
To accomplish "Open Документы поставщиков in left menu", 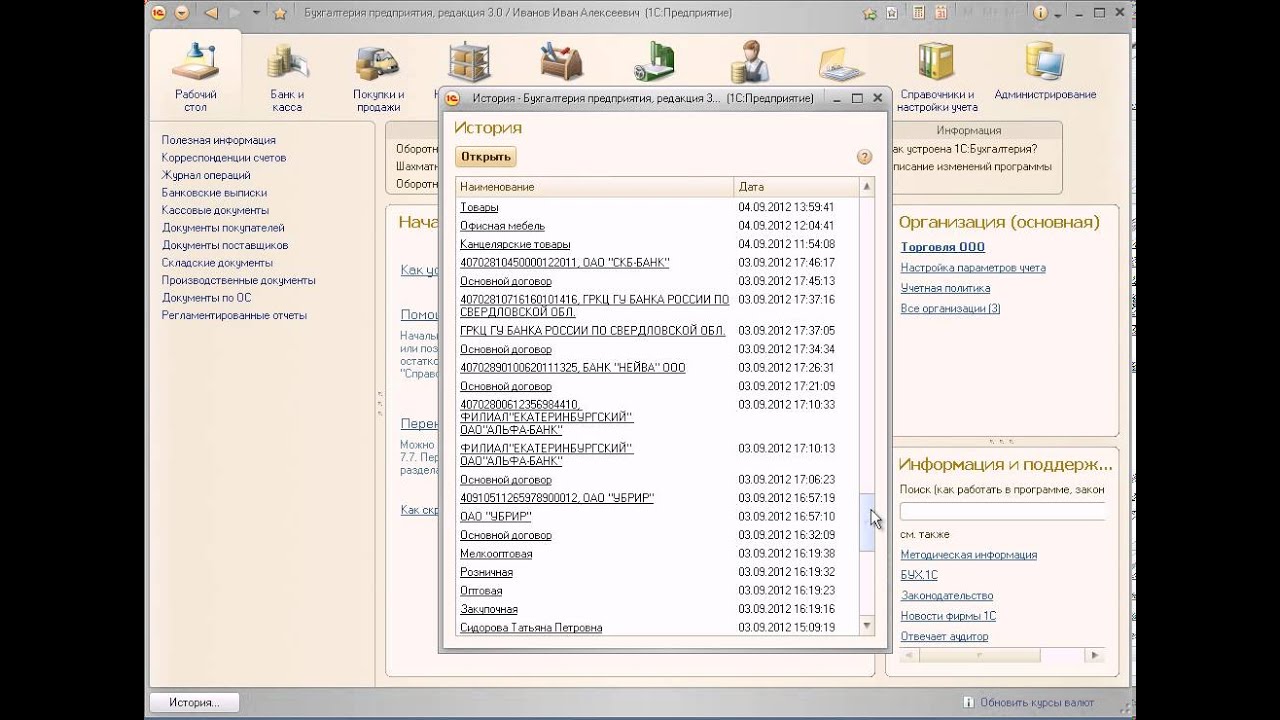I will 225,245.
